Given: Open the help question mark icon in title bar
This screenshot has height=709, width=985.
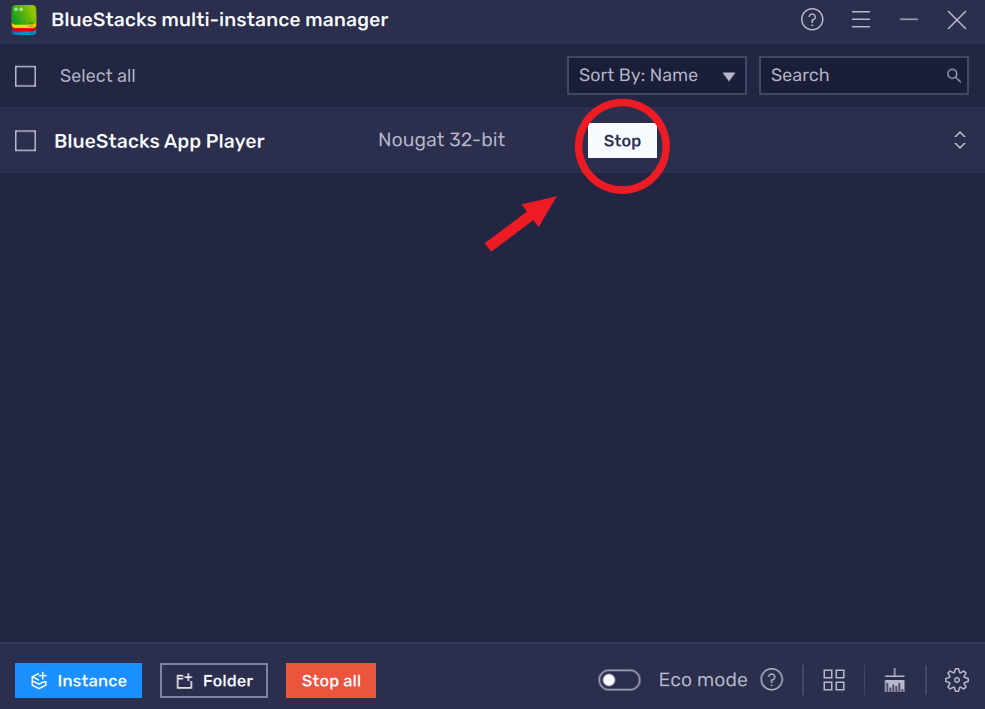Looking at the screenshot, I should tap(812, 19).
